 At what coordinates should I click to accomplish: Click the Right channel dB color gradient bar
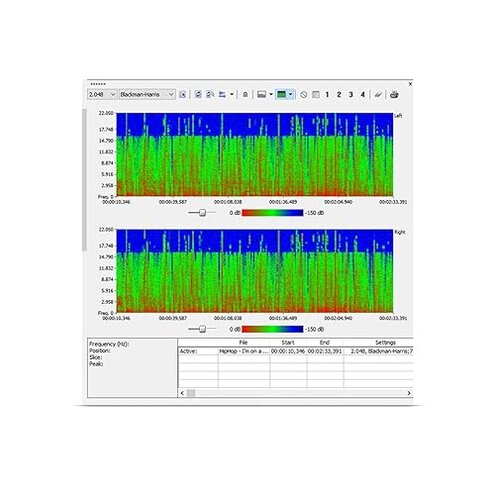[273, 329]
